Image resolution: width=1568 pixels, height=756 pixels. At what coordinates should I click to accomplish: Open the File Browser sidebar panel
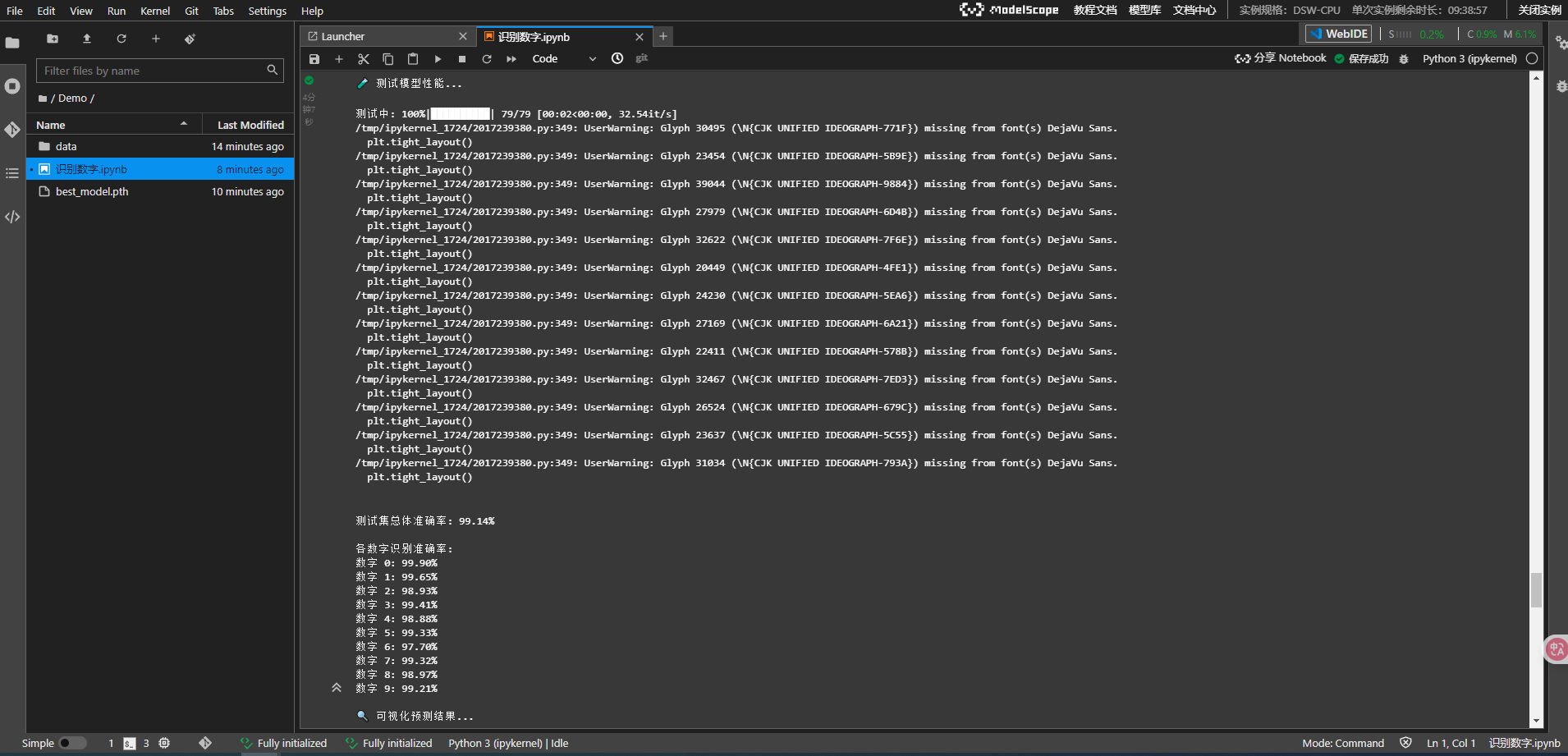pyautogui.click(x=12, y=43)
